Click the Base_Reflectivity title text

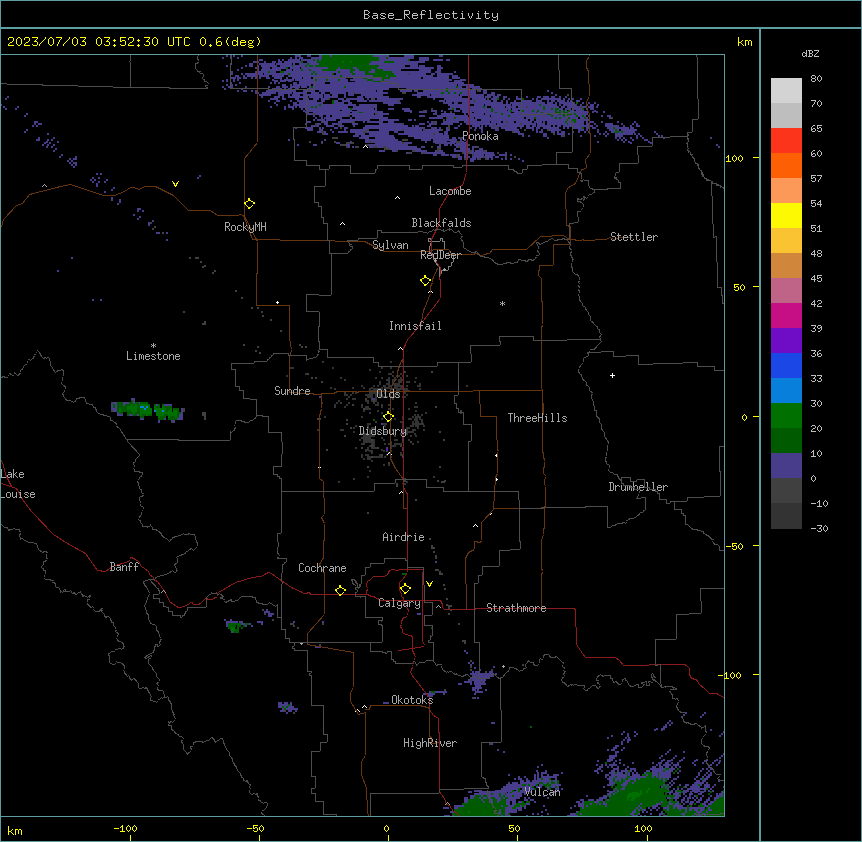(x=431, y=15)
